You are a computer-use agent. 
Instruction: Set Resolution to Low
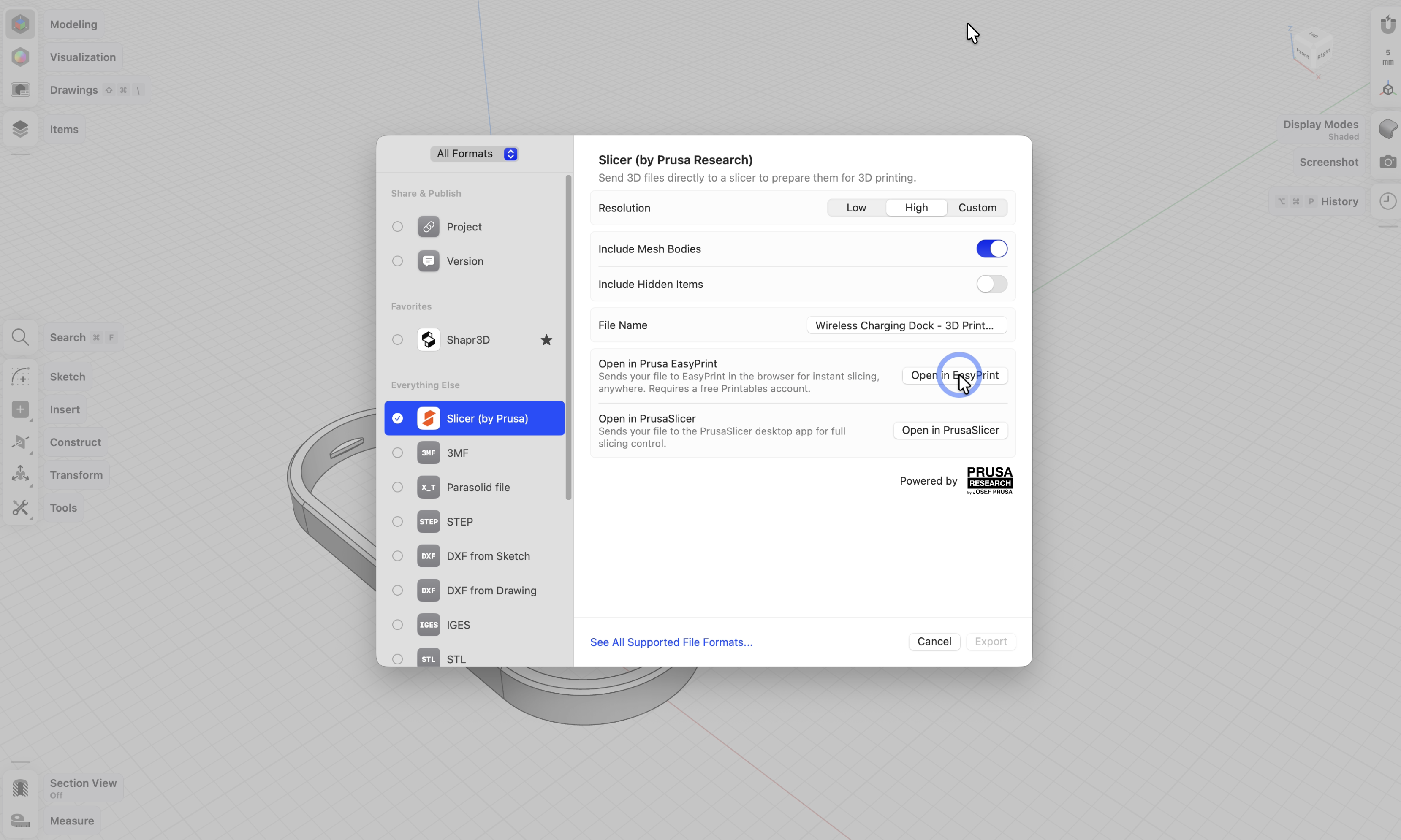tap(856, 208)
